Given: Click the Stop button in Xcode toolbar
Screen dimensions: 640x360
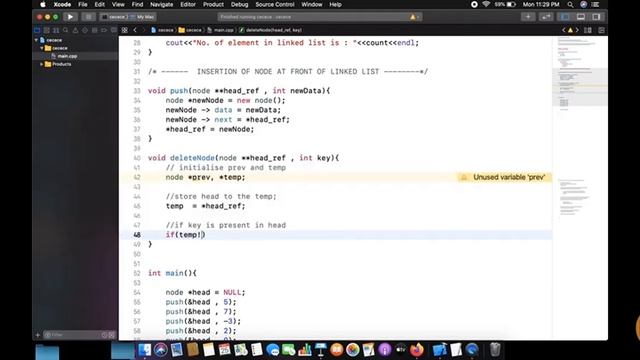Looking at the screenshot, I should pyautogui.click(x=88, y=17).
